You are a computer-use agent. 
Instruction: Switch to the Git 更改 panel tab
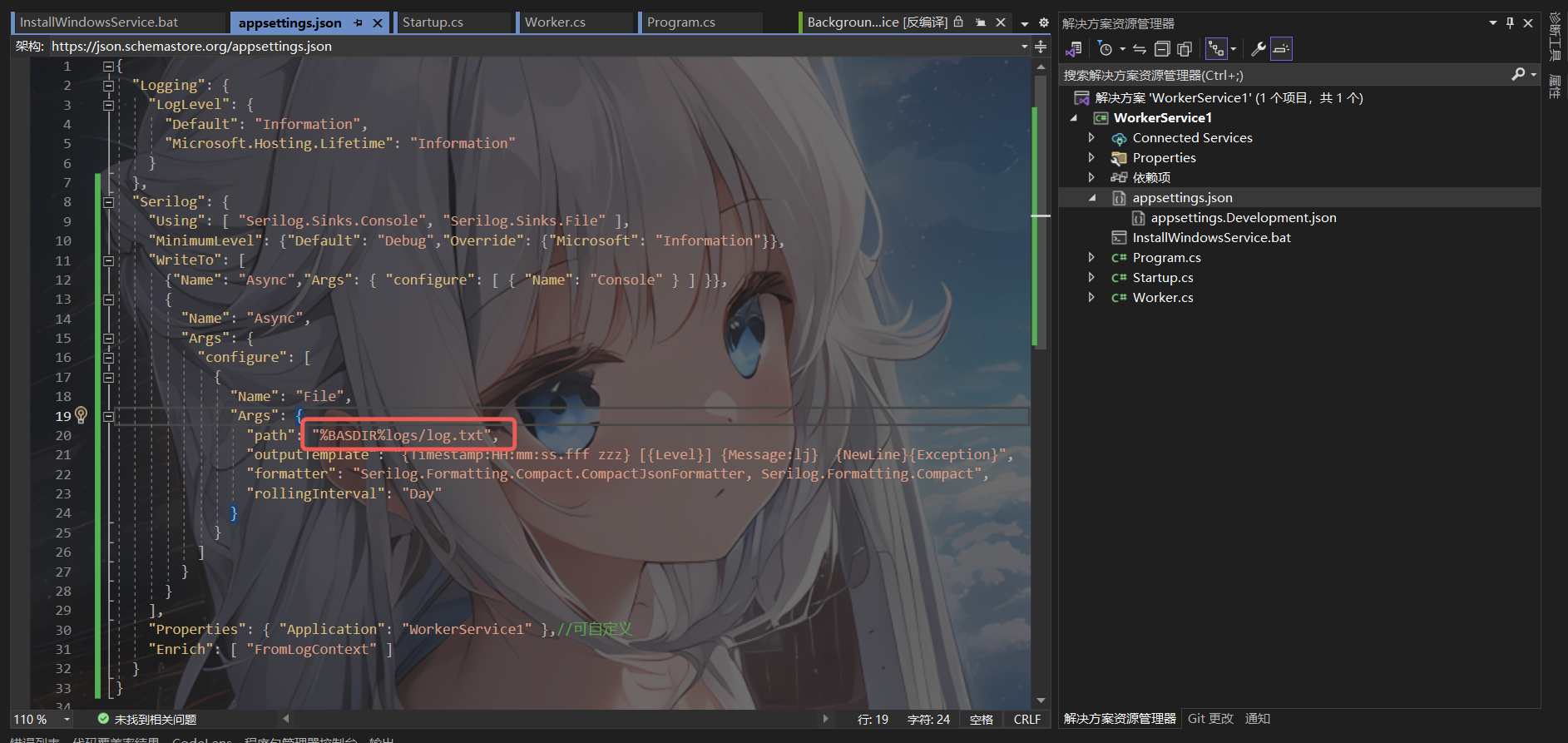1210,718
